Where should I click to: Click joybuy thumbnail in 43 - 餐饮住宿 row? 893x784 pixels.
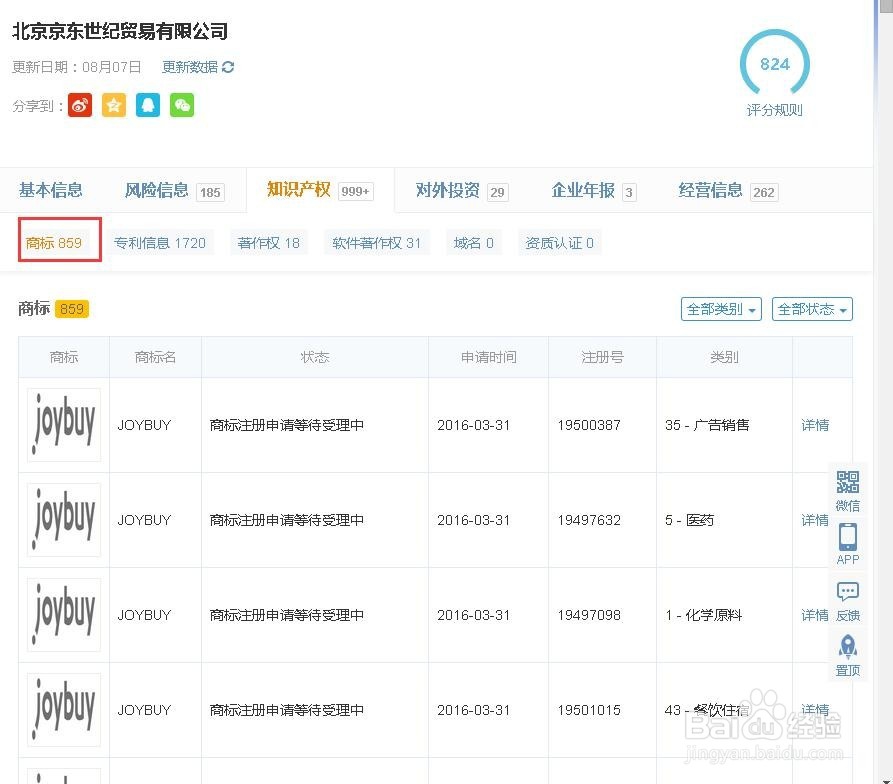[x=64, y=710]
